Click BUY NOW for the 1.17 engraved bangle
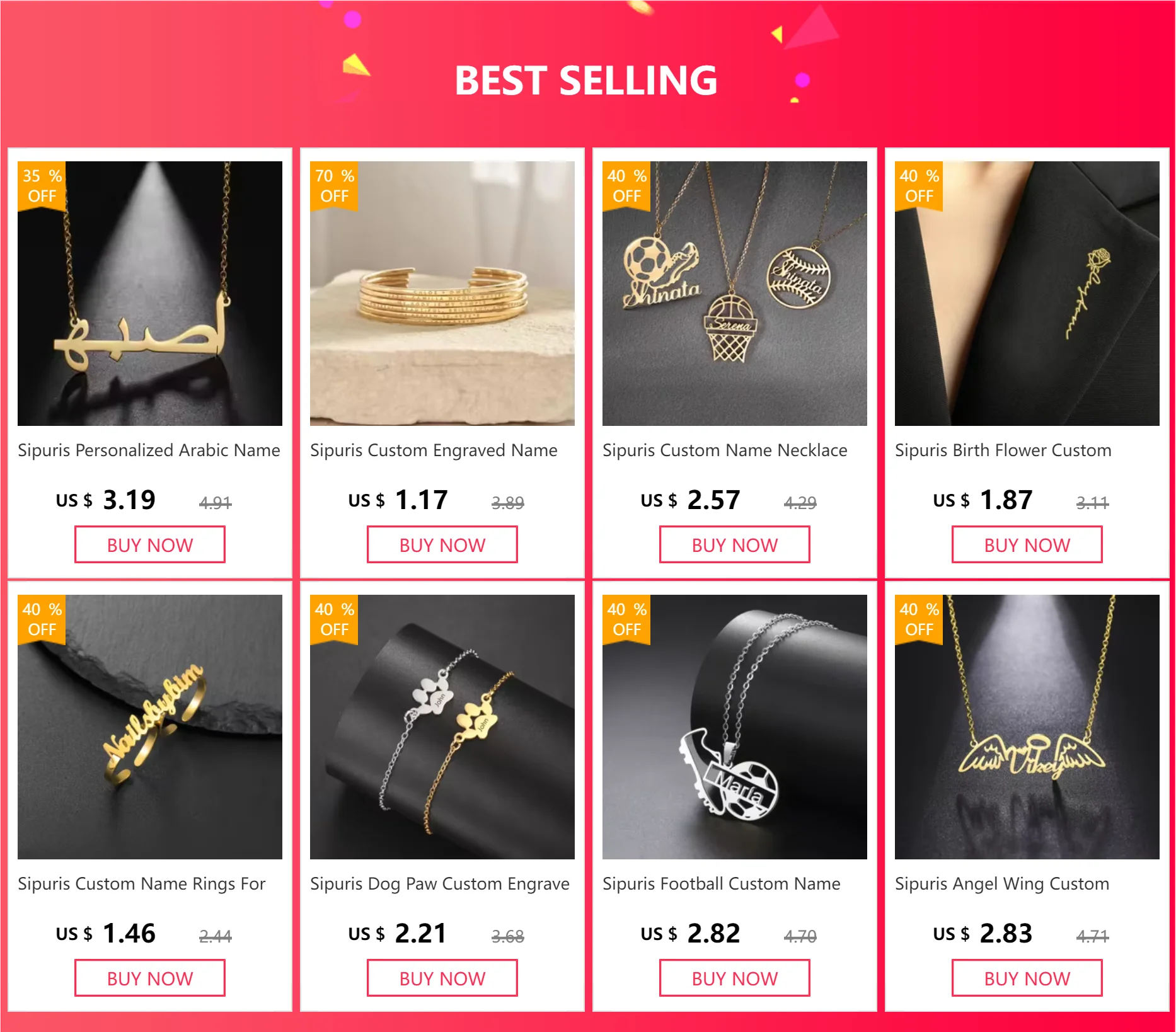Screen dimensions: 1176x1032 (442, 544)
